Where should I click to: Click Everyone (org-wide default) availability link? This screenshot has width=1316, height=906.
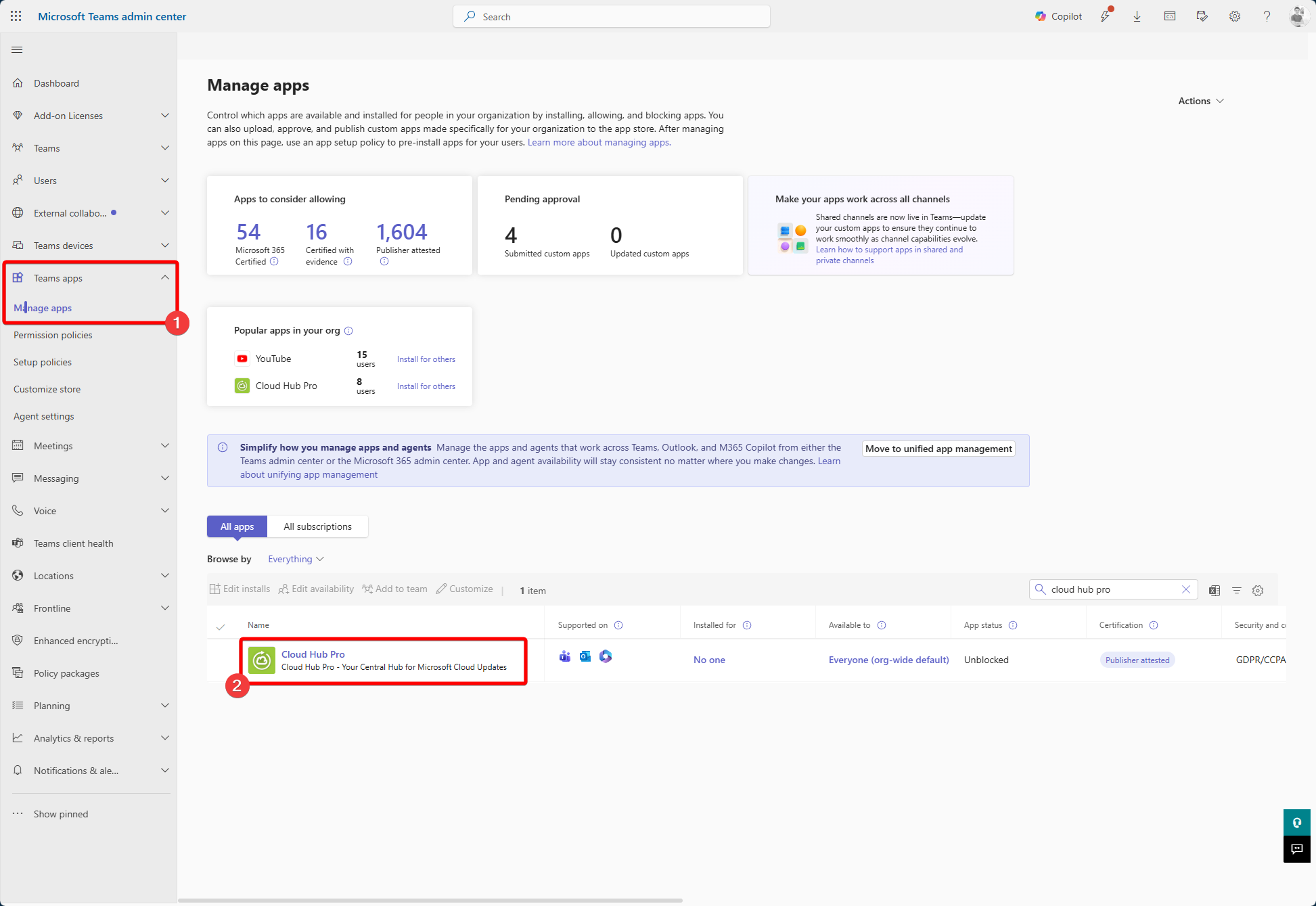(x=888, y=660)
